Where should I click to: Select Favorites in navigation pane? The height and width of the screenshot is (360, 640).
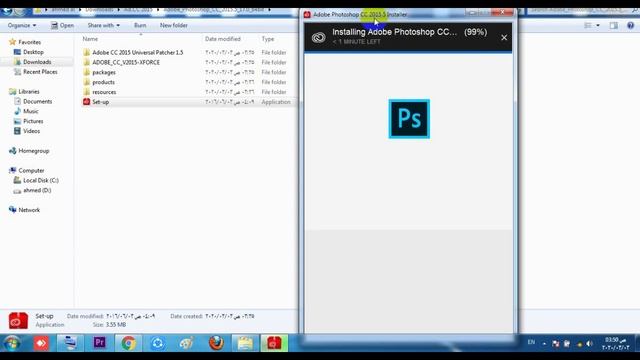[29, 42]
